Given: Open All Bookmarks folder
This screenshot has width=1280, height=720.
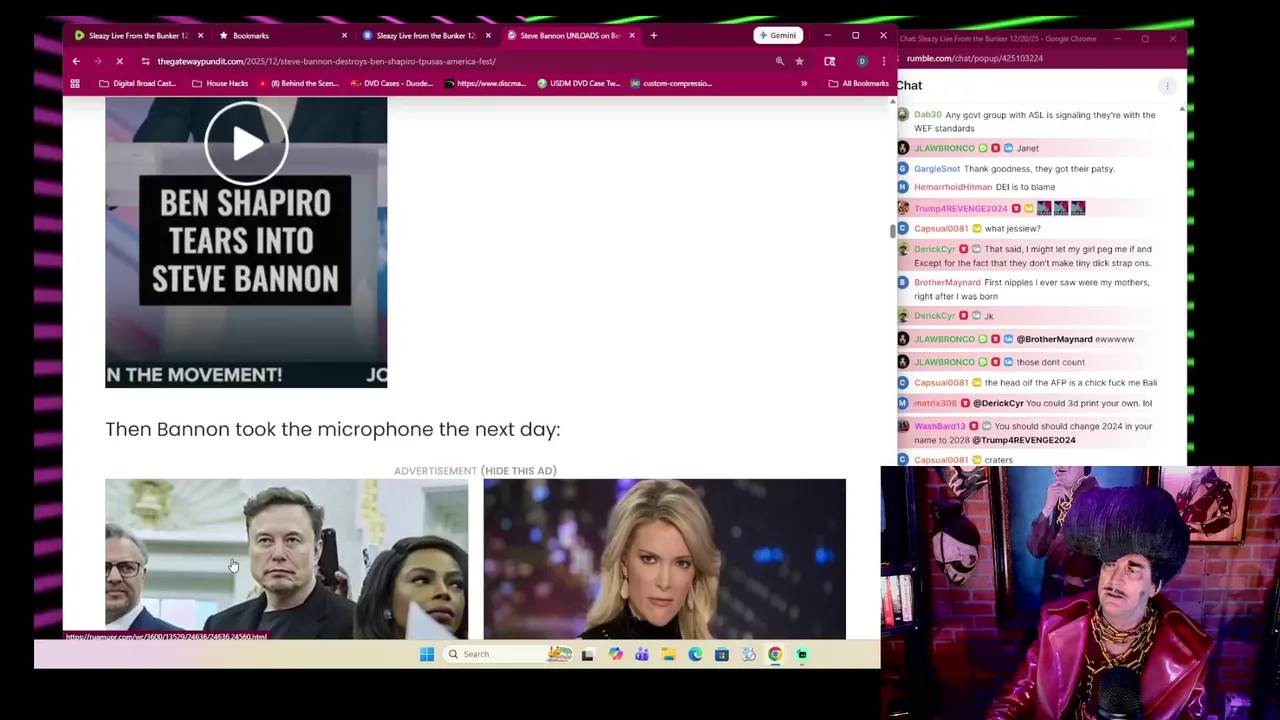Looking at the screenshot, I should 858,83.
